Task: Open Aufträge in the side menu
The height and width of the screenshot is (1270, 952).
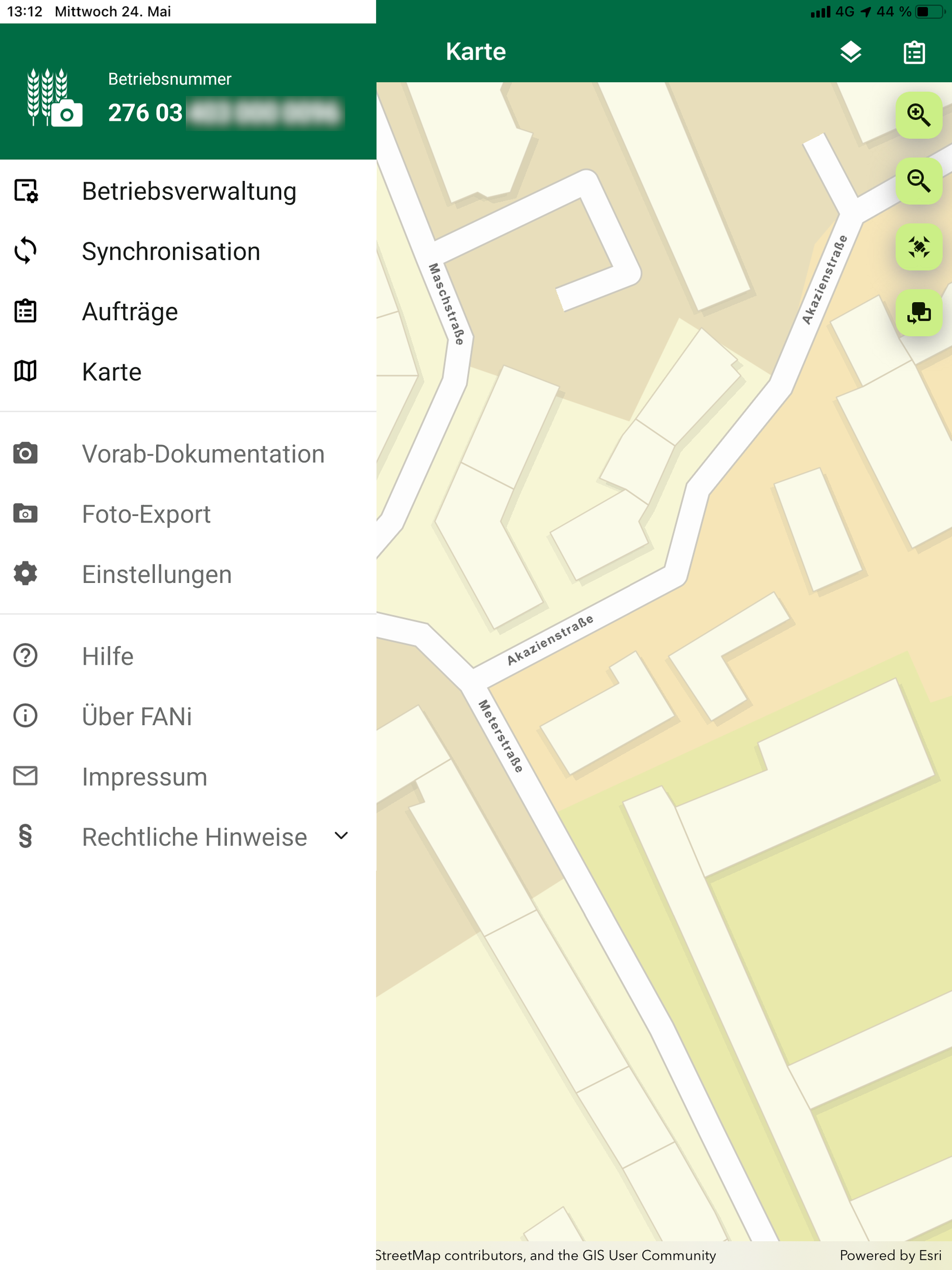Action: [188, 312]
